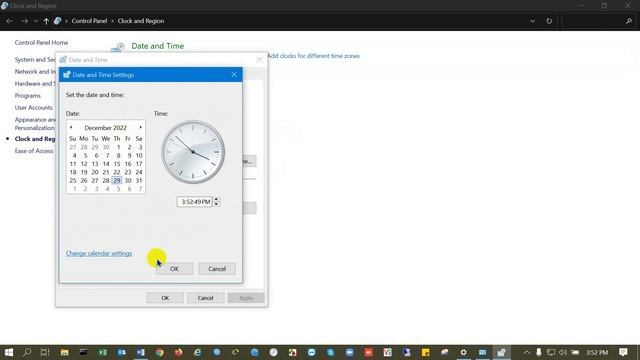The width and height of the screenshot is (640, 360).
Task: Refresh the Control Panel view
Action: tap(549, 21)
